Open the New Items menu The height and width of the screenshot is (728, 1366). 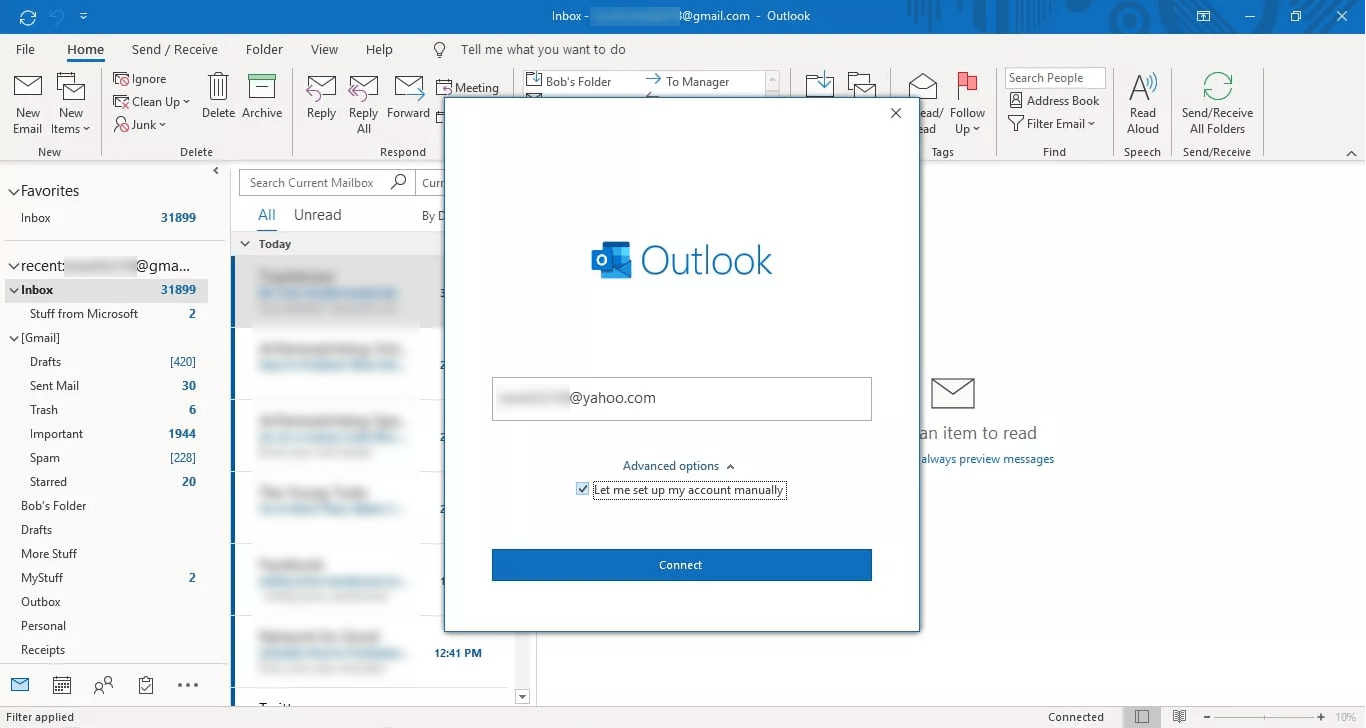click(71, 104)
